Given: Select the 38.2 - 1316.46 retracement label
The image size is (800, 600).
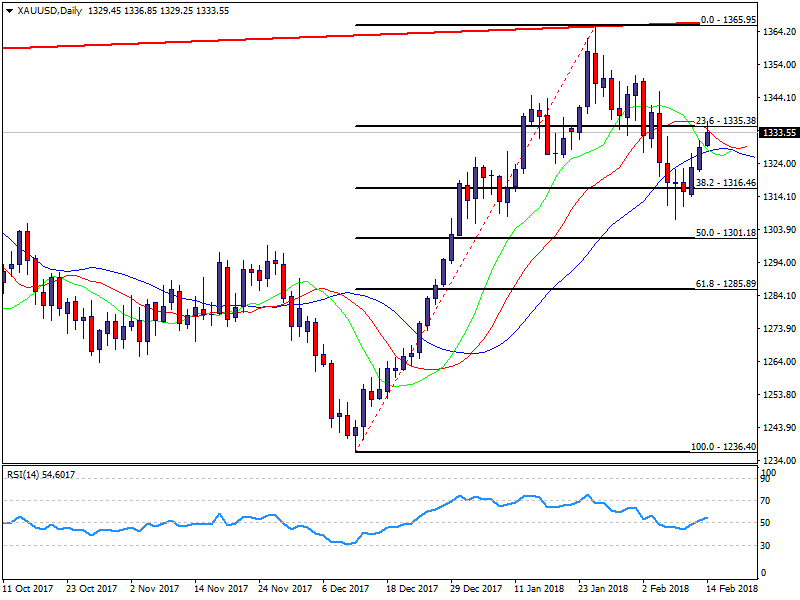Looking at the screenshot, I should (x=725, y=183).
